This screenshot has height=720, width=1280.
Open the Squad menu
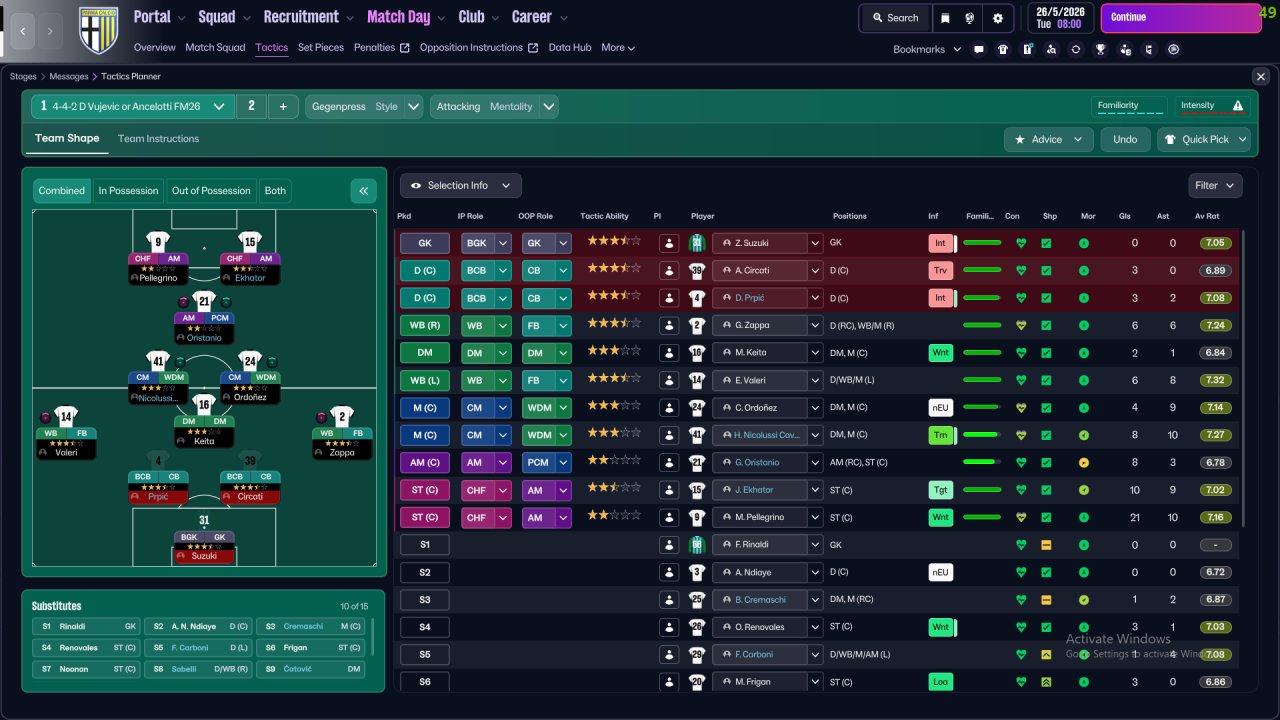[224, 17]
